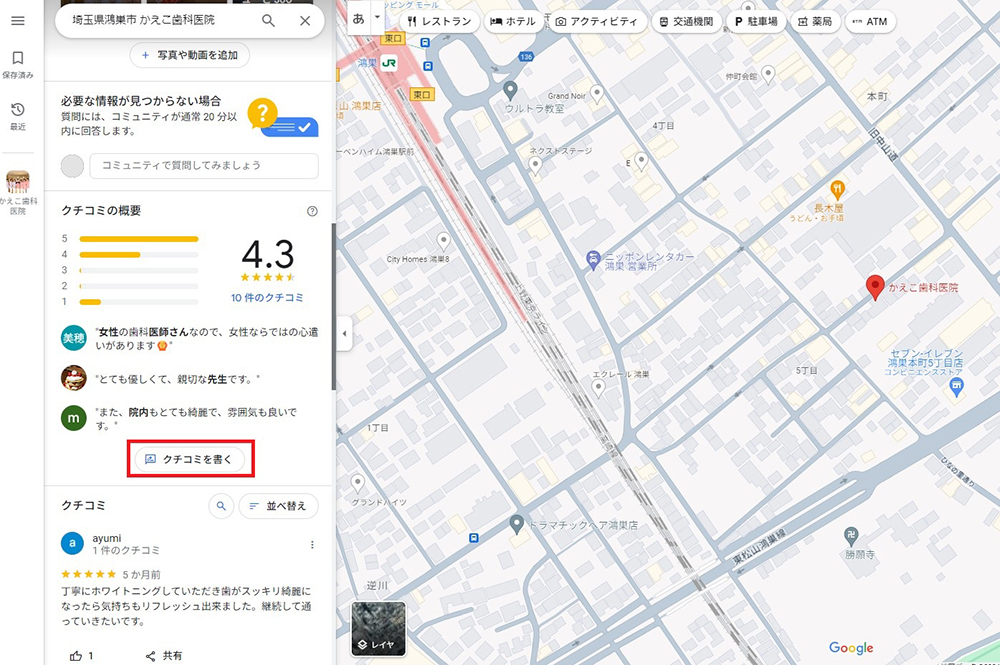Select the レストラン category chip
The image size is (1000, 665).
coord(439,21)
